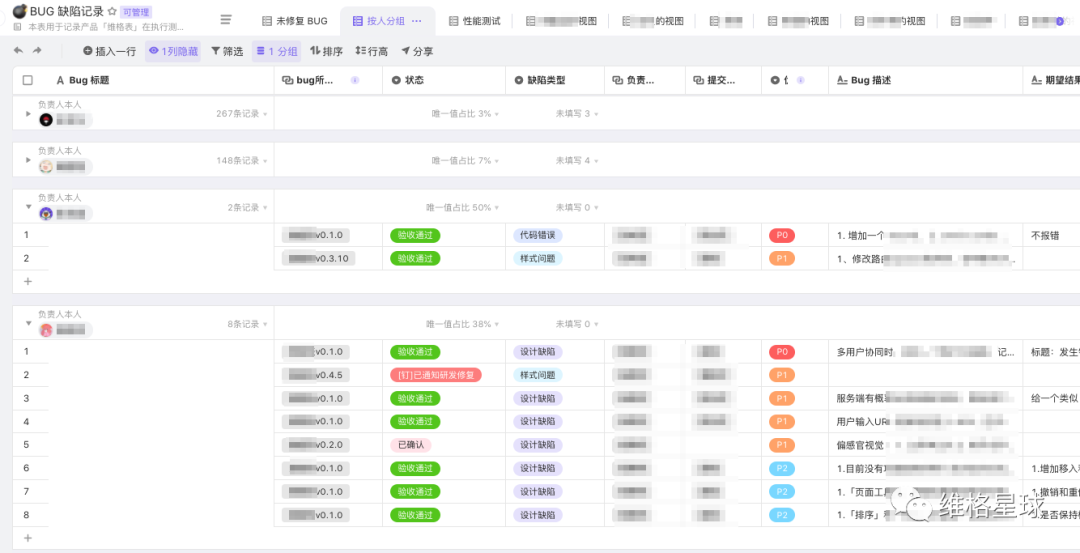Click the sheet description 本表用于记录产品「维格表」

coord(106,28)
